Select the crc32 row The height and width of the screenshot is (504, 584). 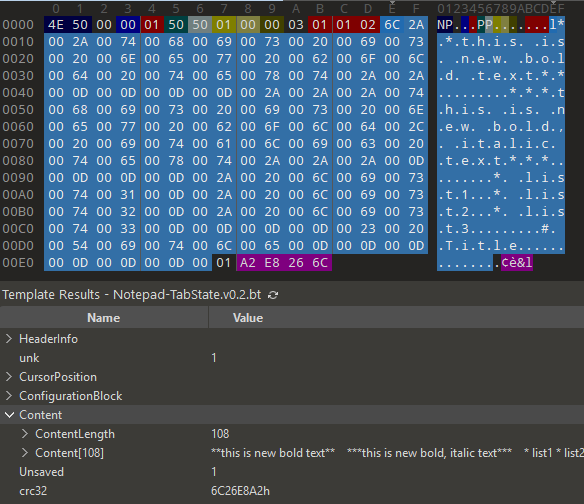[x=292, y=491]
